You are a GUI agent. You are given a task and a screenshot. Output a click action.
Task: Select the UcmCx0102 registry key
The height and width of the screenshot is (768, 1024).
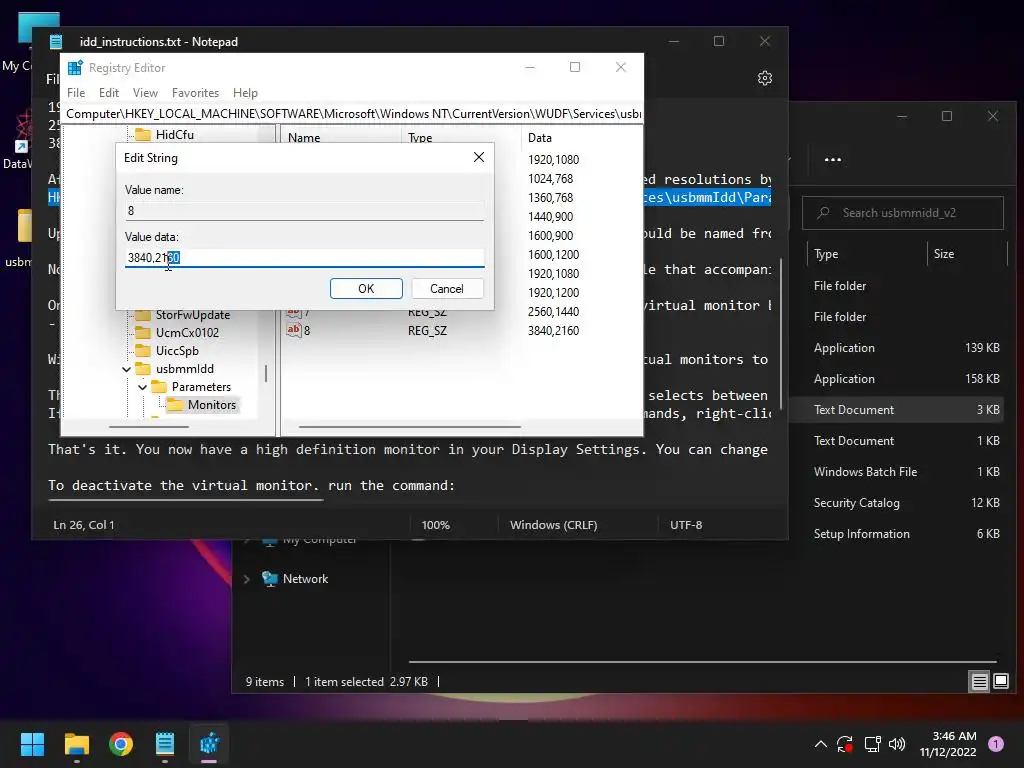187,332
